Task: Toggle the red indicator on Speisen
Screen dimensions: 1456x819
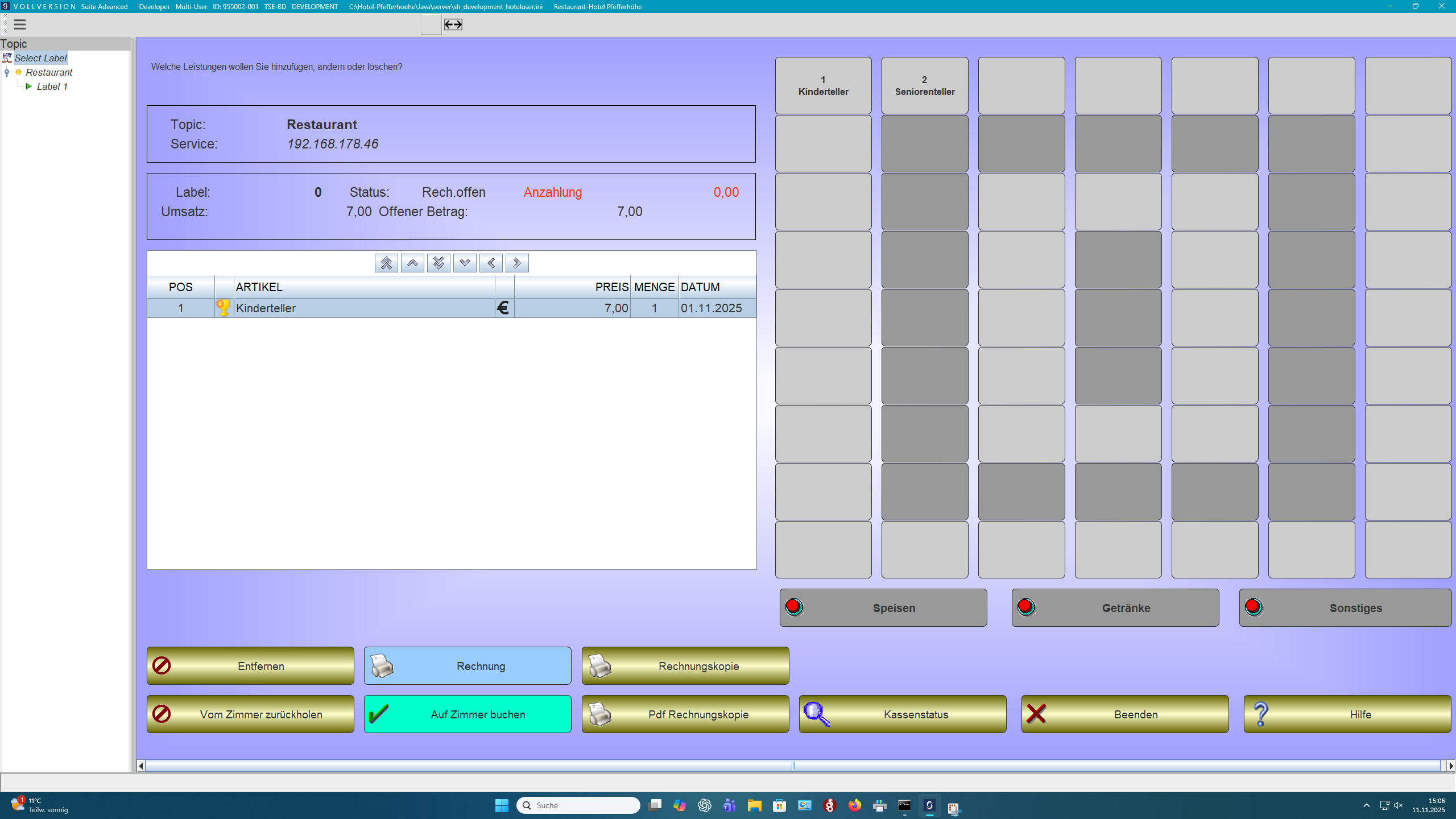Action: (x=793, y=607)
